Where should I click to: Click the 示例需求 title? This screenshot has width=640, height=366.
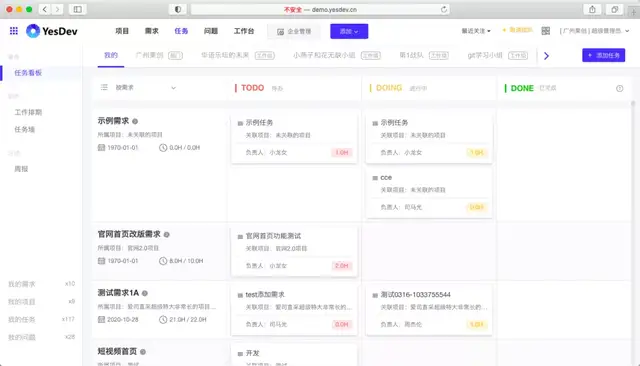click(113, 121)
